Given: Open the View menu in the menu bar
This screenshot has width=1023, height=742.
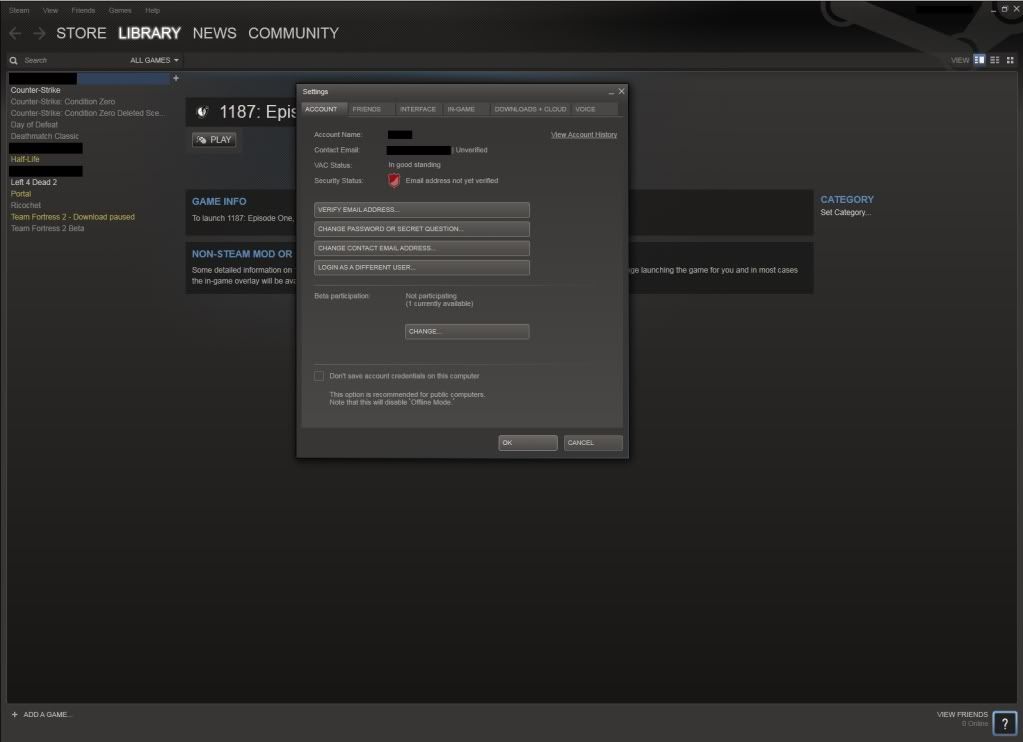Looking at the screenshot, I should click(x=50, y=10).
